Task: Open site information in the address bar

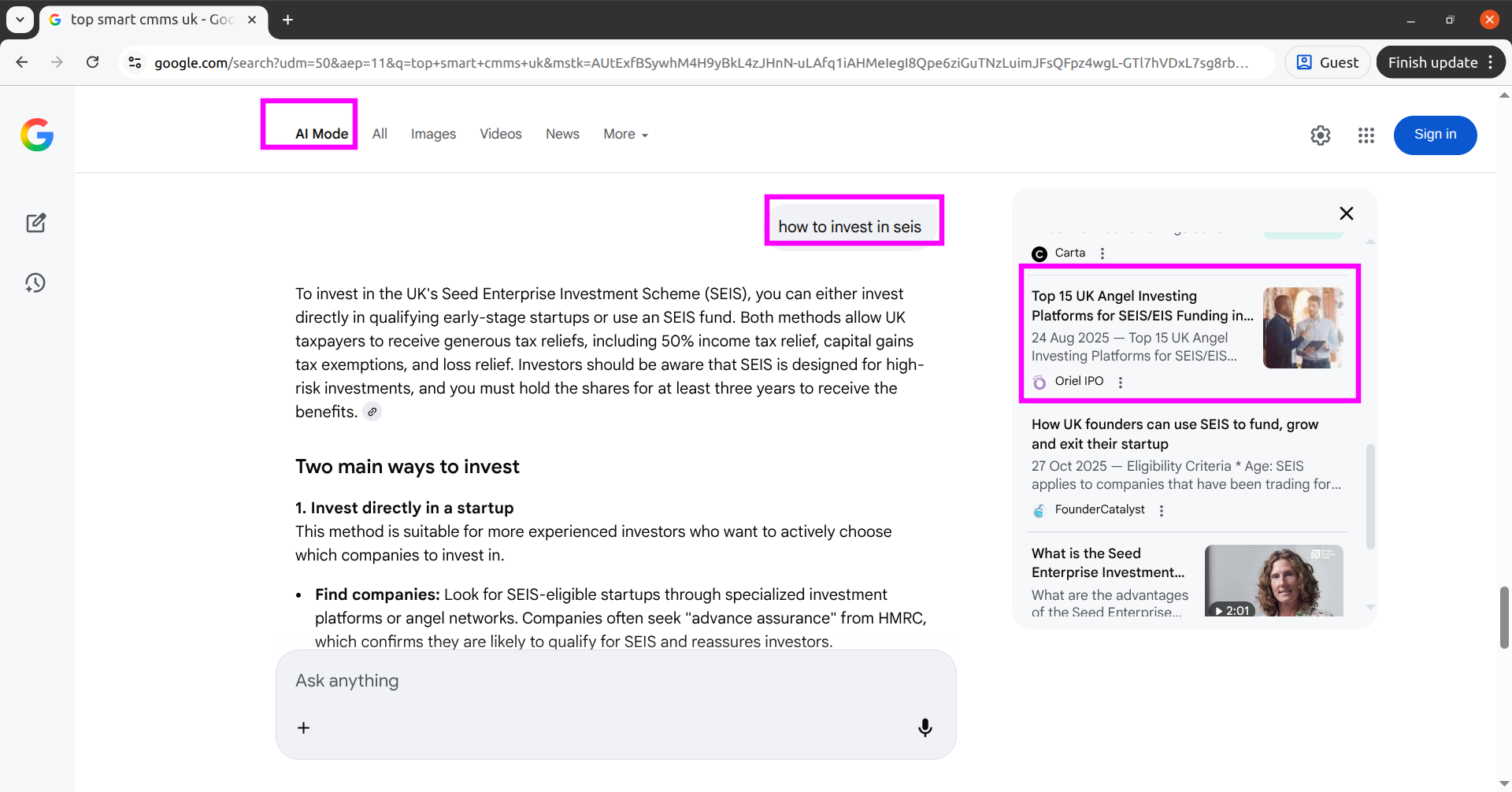Action: pyautogui.click(x=135, y=62)
